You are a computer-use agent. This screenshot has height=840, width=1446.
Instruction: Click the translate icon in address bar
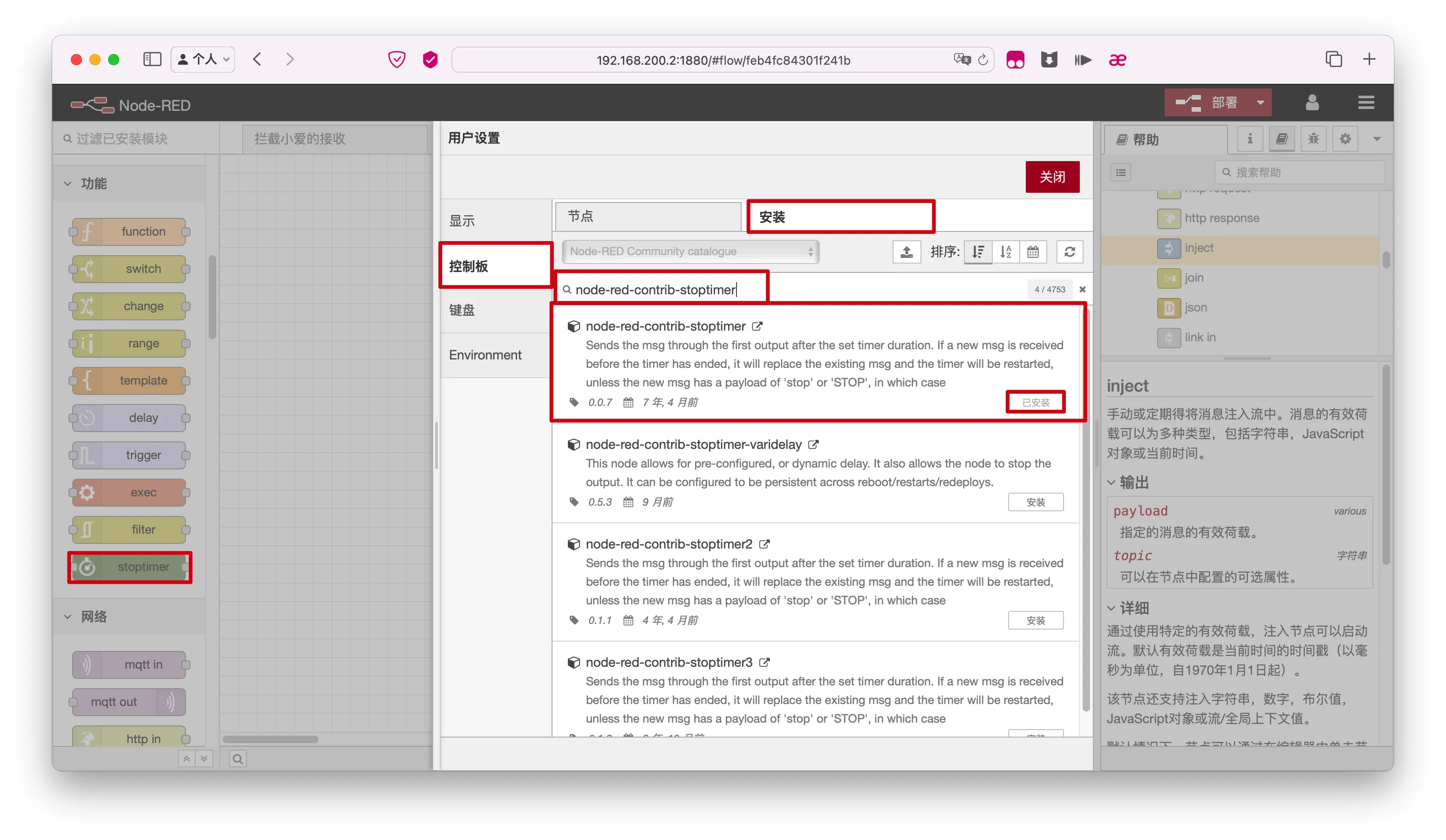tap(962, 60)
